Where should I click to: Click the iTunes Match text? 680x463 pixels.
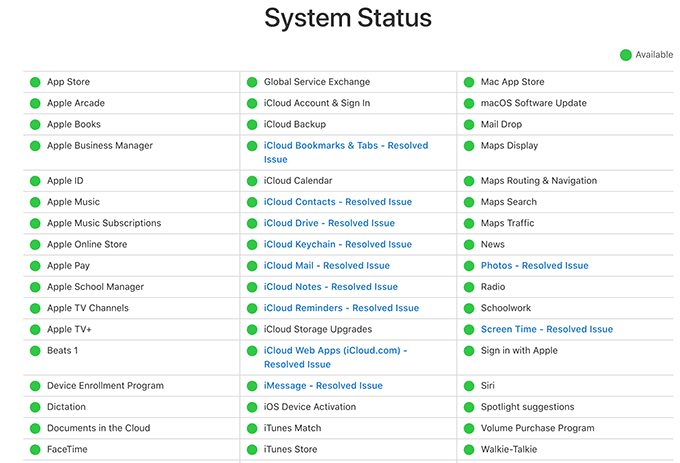[293, 428]
